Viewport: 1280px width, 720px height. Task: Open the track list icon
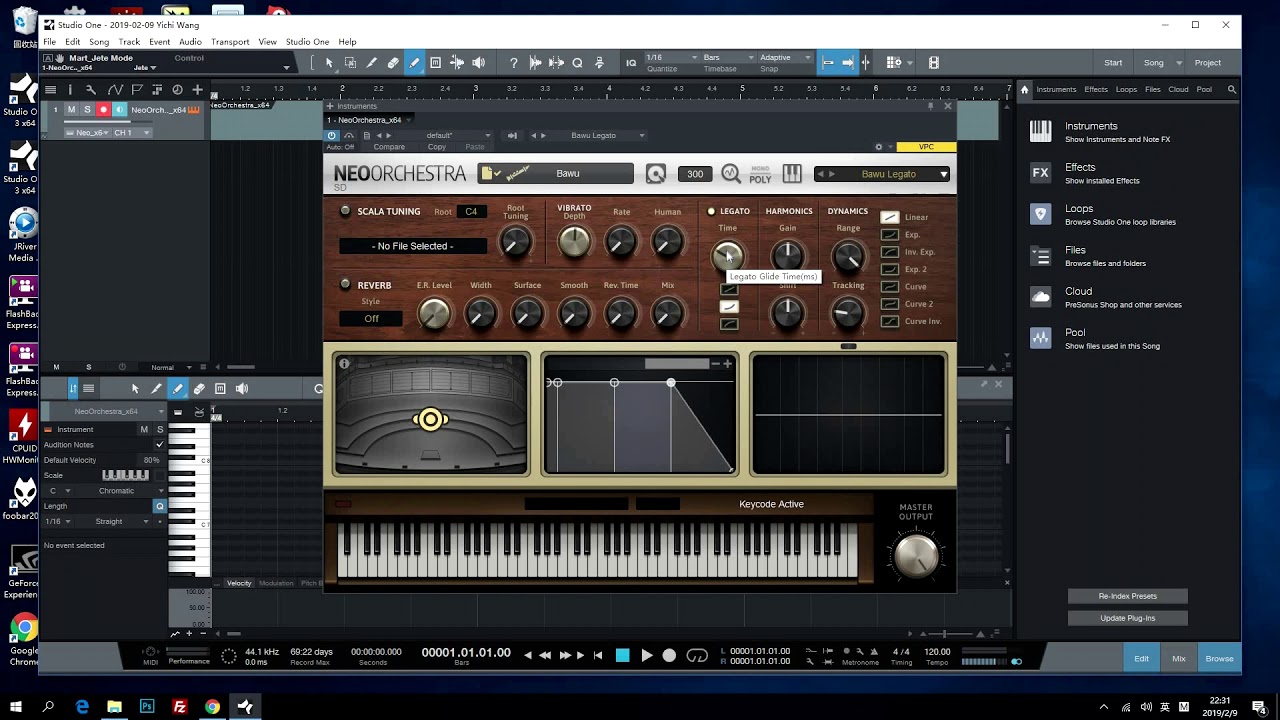50,89
